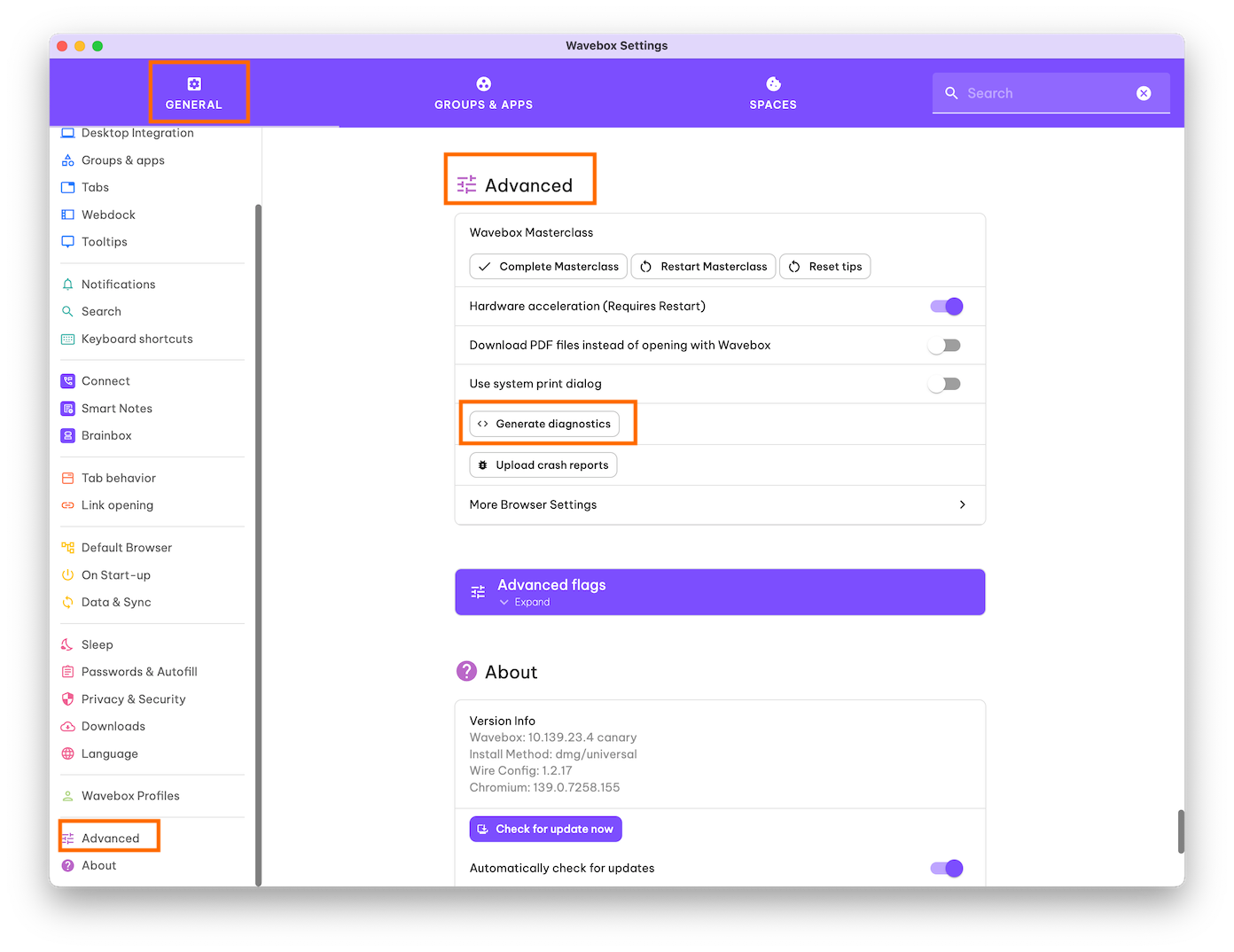
Task: Switch to the General tab
Action: tap(194, 93)
